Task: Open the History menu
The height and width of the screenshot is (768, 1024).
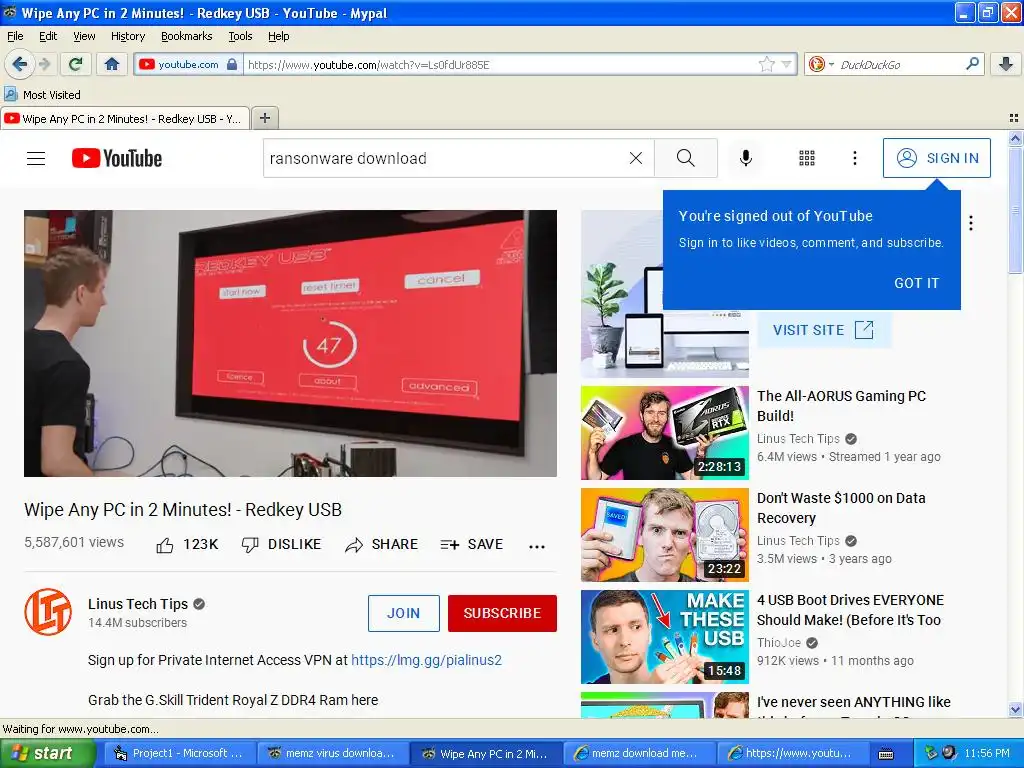Action: pos(128,36)
